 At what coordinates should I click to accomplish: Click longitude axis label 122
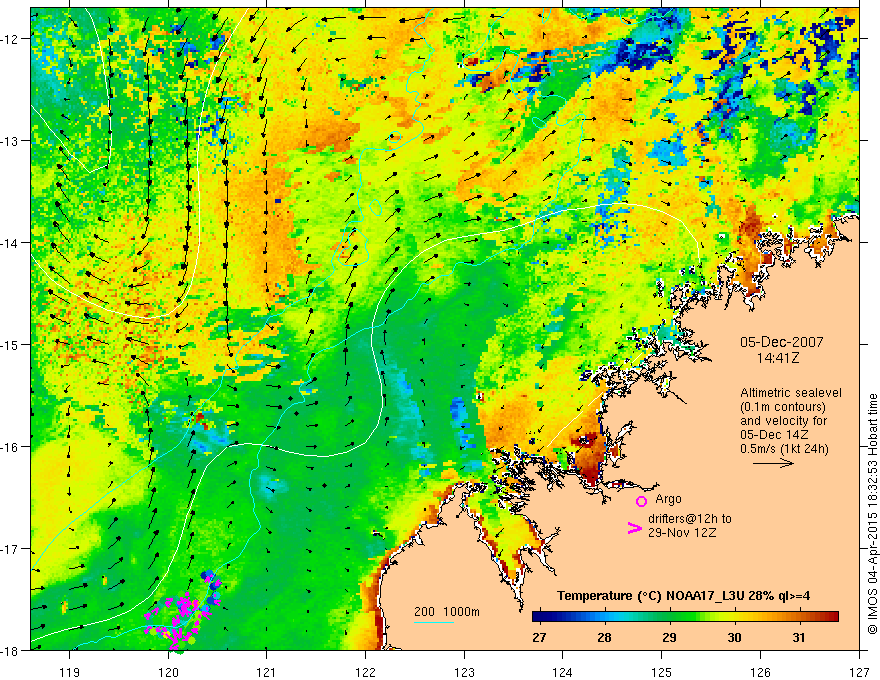click(x=365, y=672)
